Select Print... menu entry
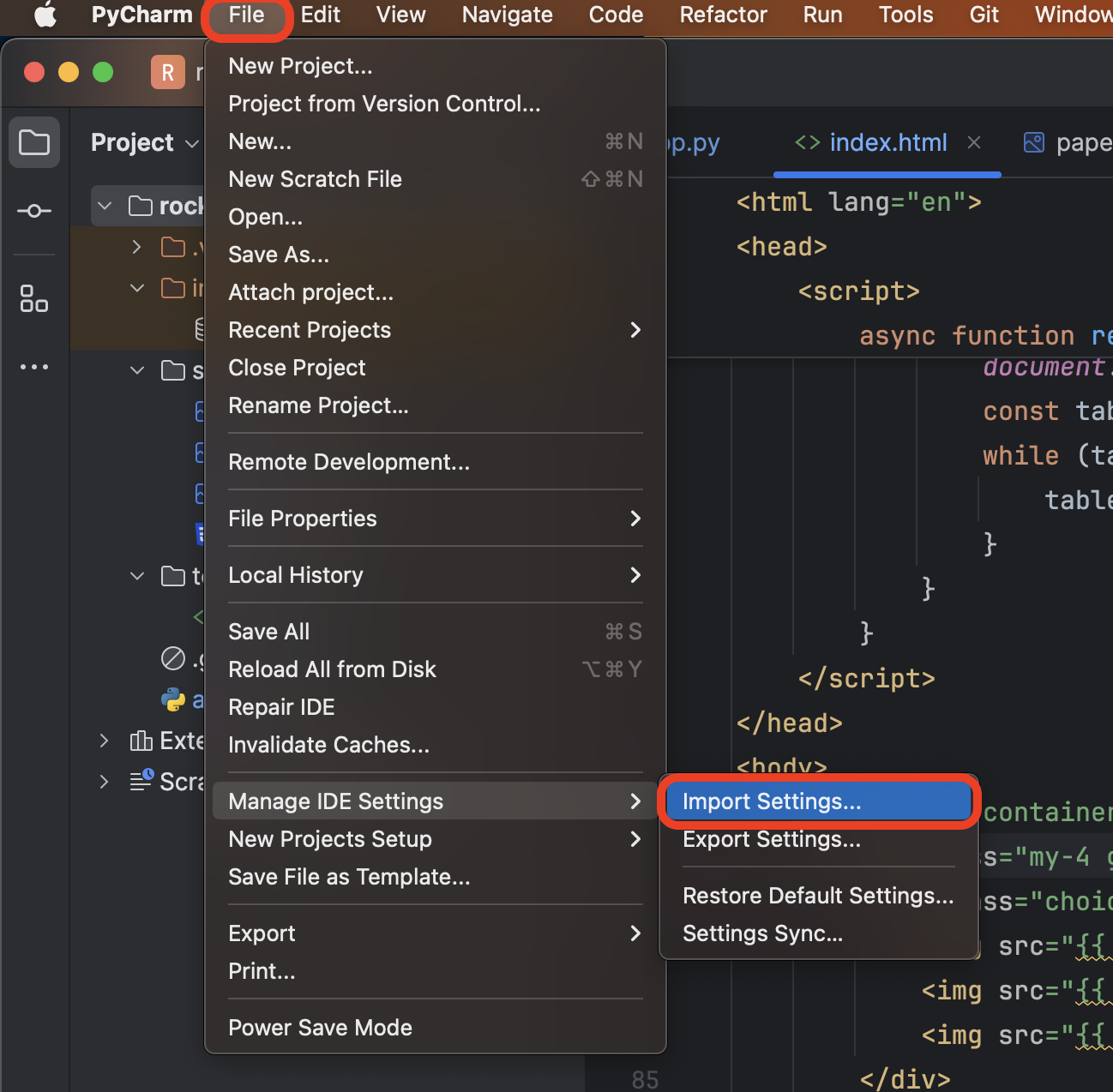This screenshot has width=1113, height=1092. coord(436,971)
